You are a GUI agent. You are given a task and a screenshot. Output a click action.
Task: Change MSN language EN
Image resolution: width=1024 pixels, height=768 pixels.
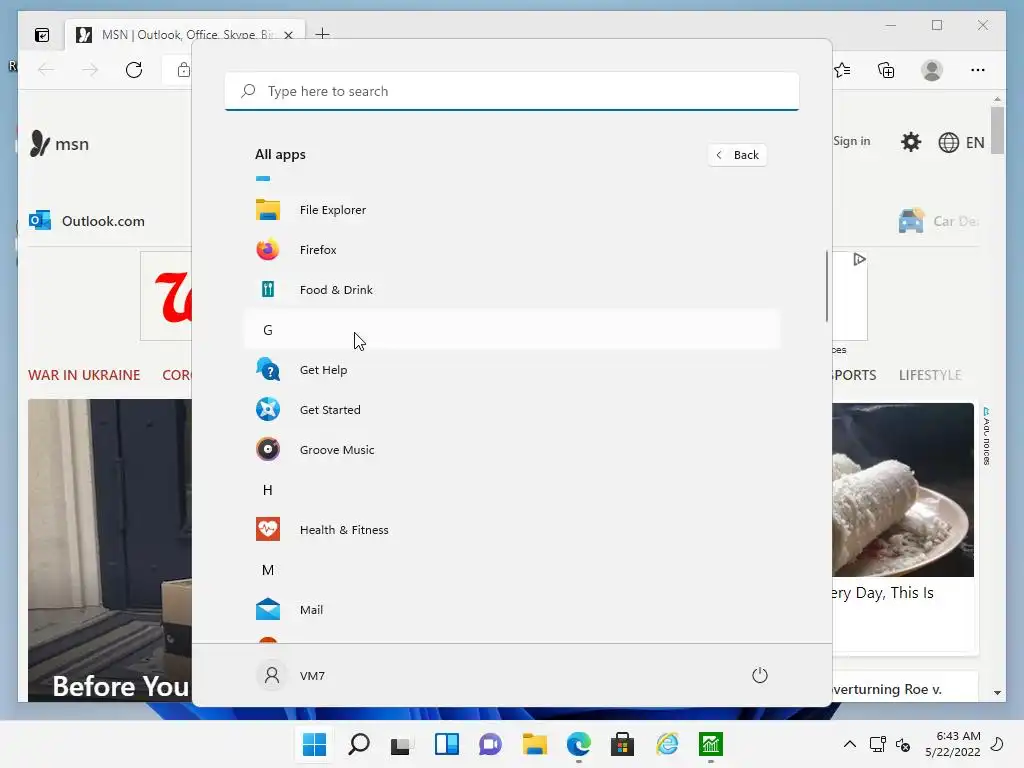pos(961,142)
